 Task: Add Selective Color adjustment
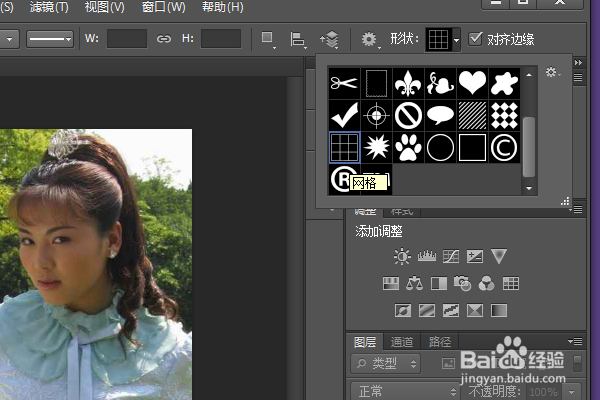(x=475, y=310)
